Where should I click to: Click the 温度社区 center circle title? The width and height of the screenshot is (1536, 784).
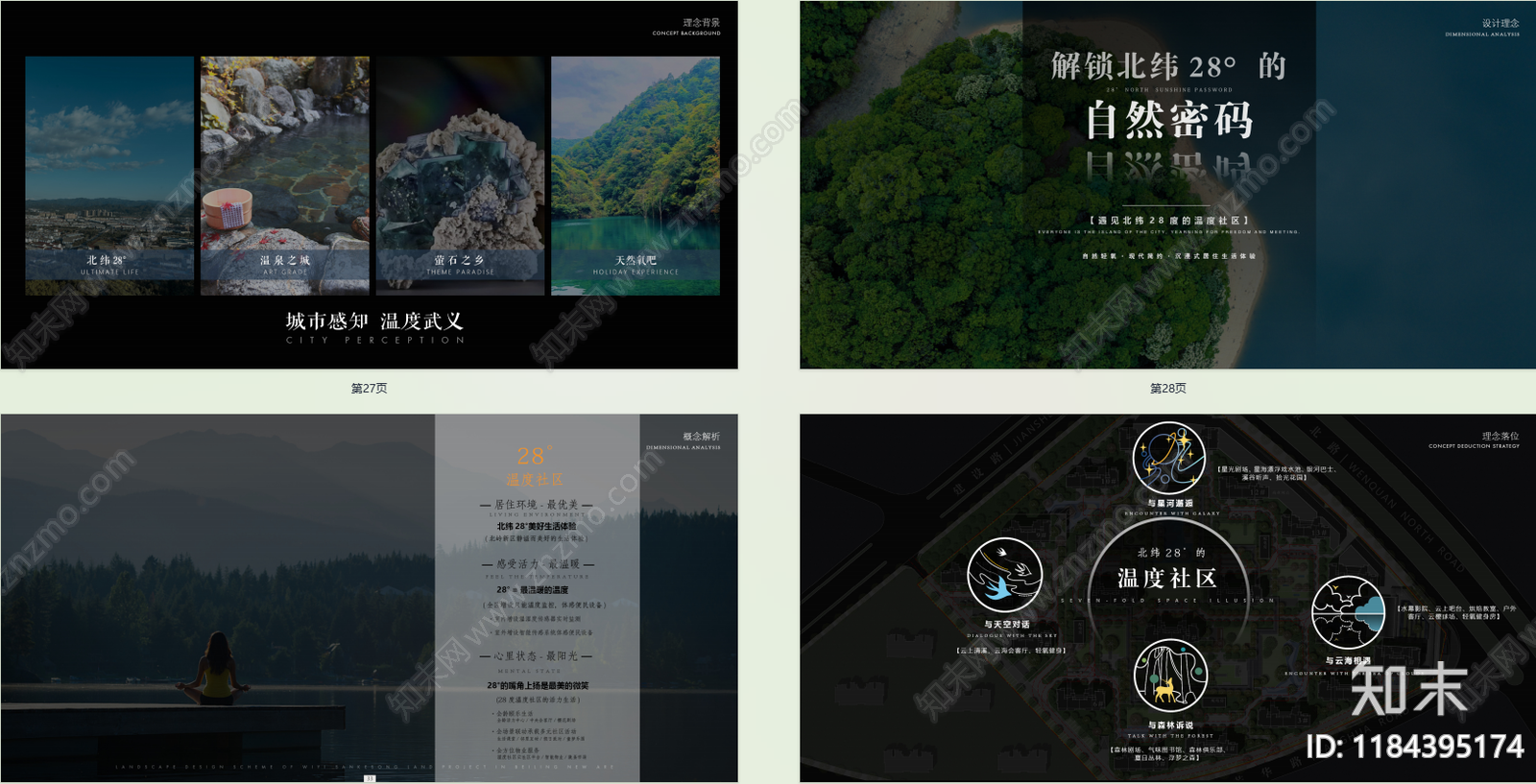click(1167, 578)
